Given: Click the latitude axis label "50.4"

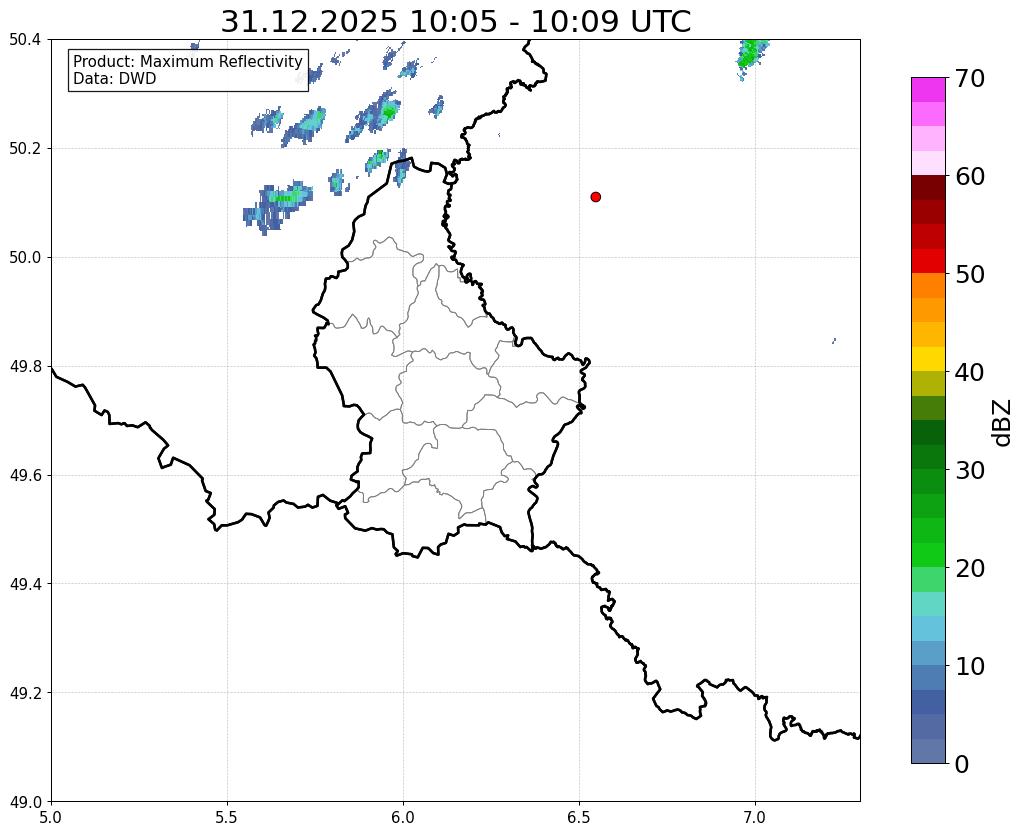Looking at the screenshot, I should point(25,40).
